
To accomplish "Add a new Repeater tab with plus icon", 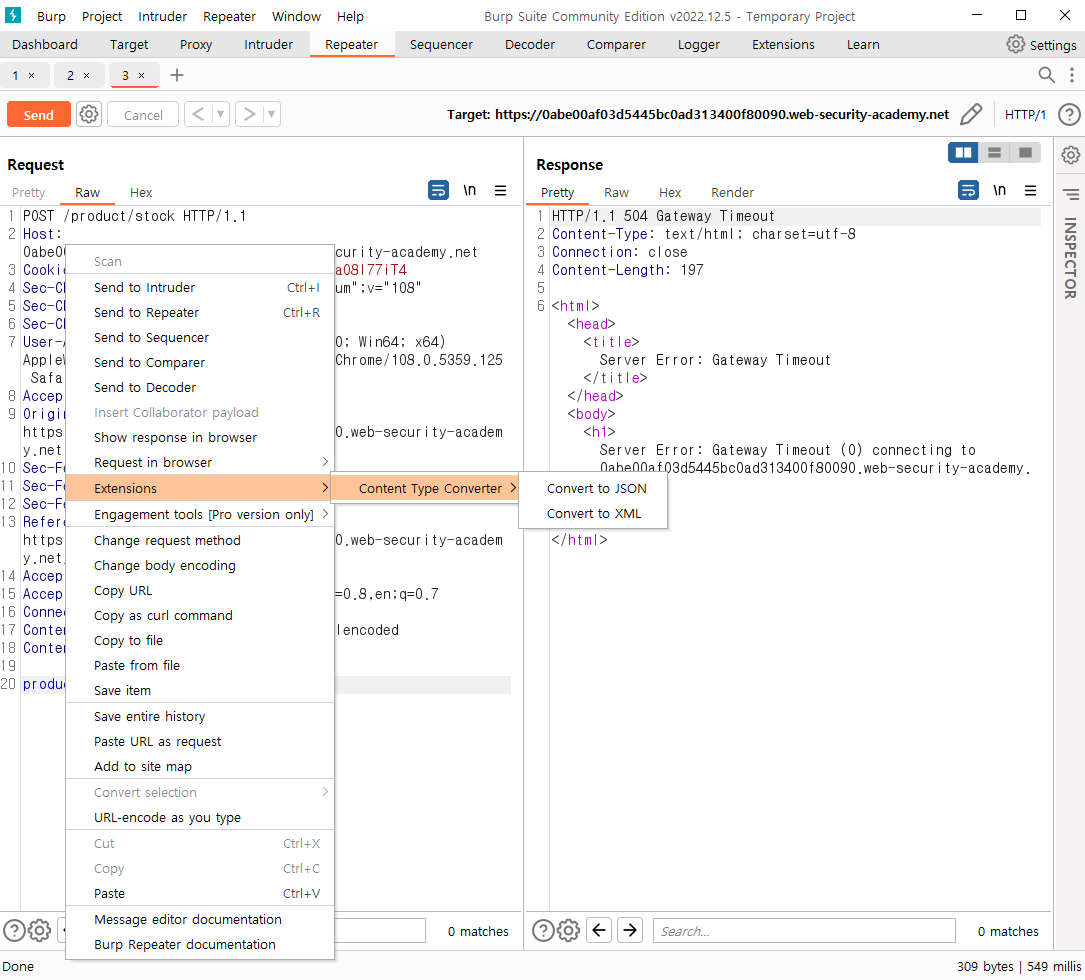I will click(x=177, y=75).
